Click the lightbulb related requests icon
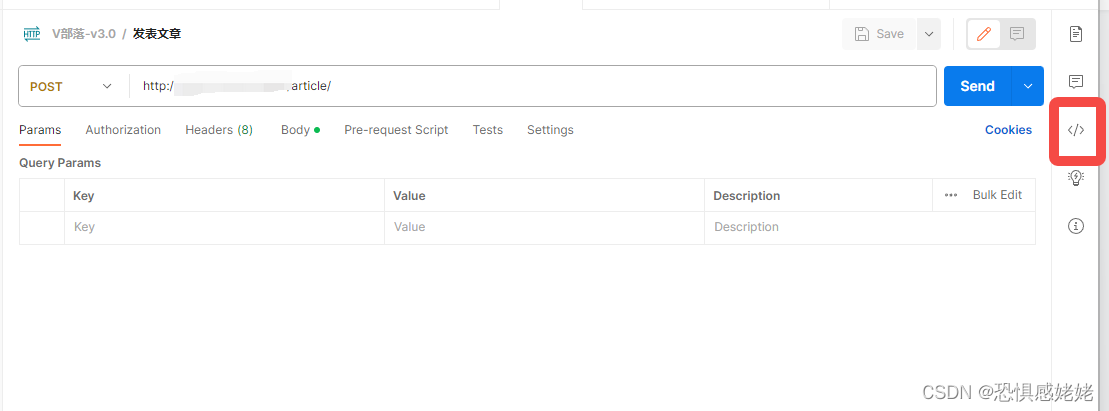The image size is (1109, 411). (x=1076, y=178)
